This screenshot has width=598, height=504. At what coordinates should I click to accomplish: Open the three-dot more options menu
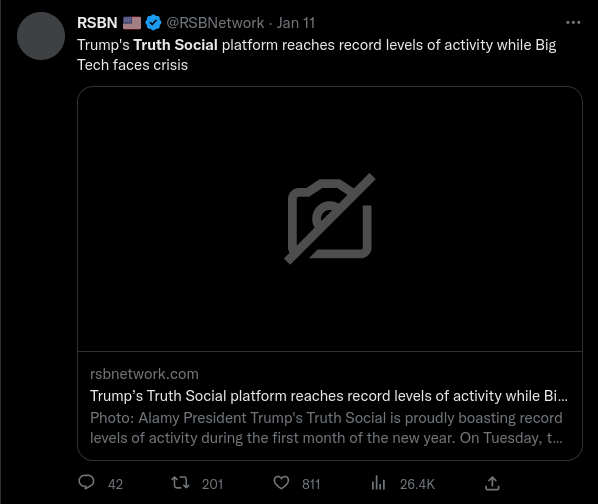click(x=573, y=23)
